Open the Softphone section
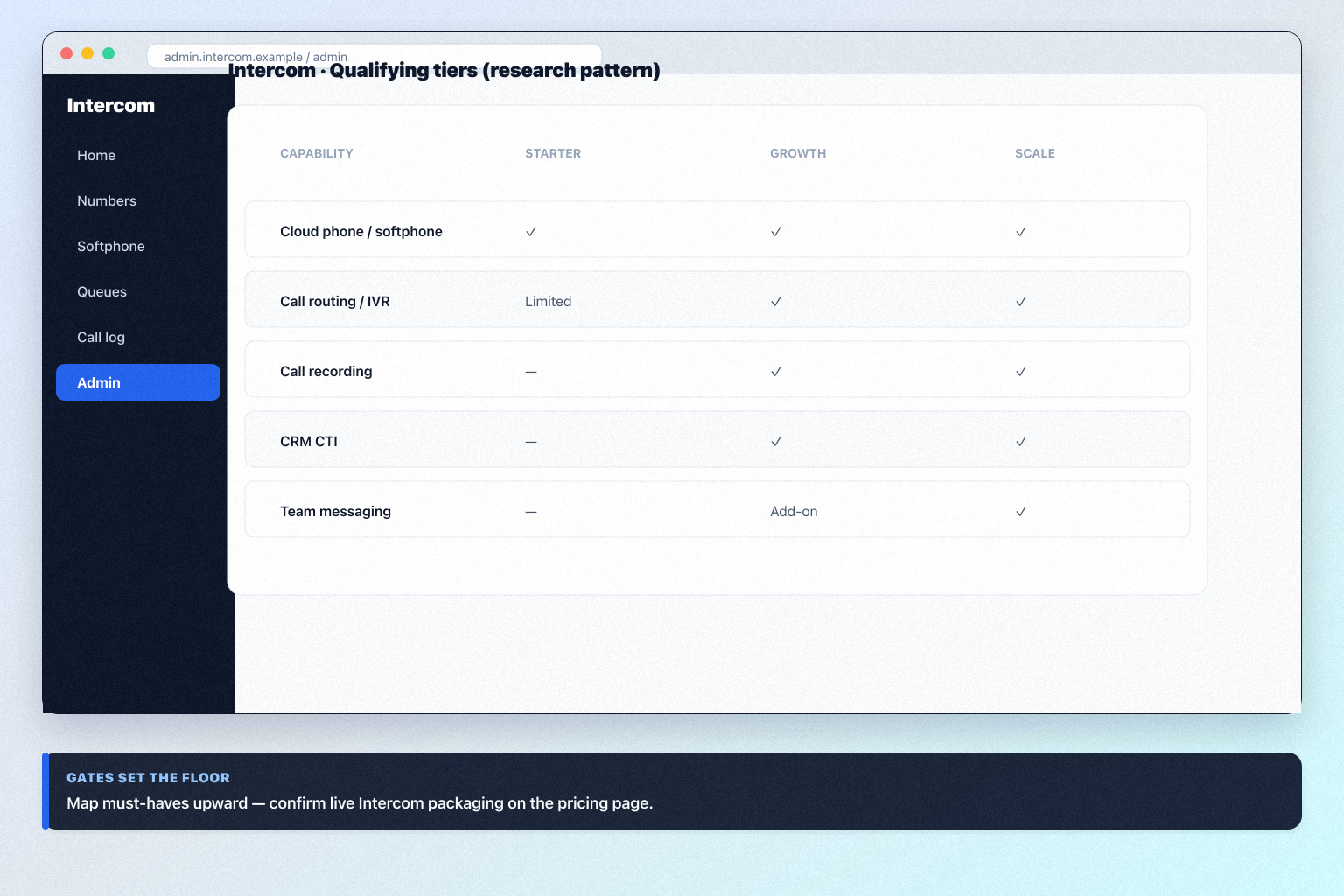 click(138, 246)
